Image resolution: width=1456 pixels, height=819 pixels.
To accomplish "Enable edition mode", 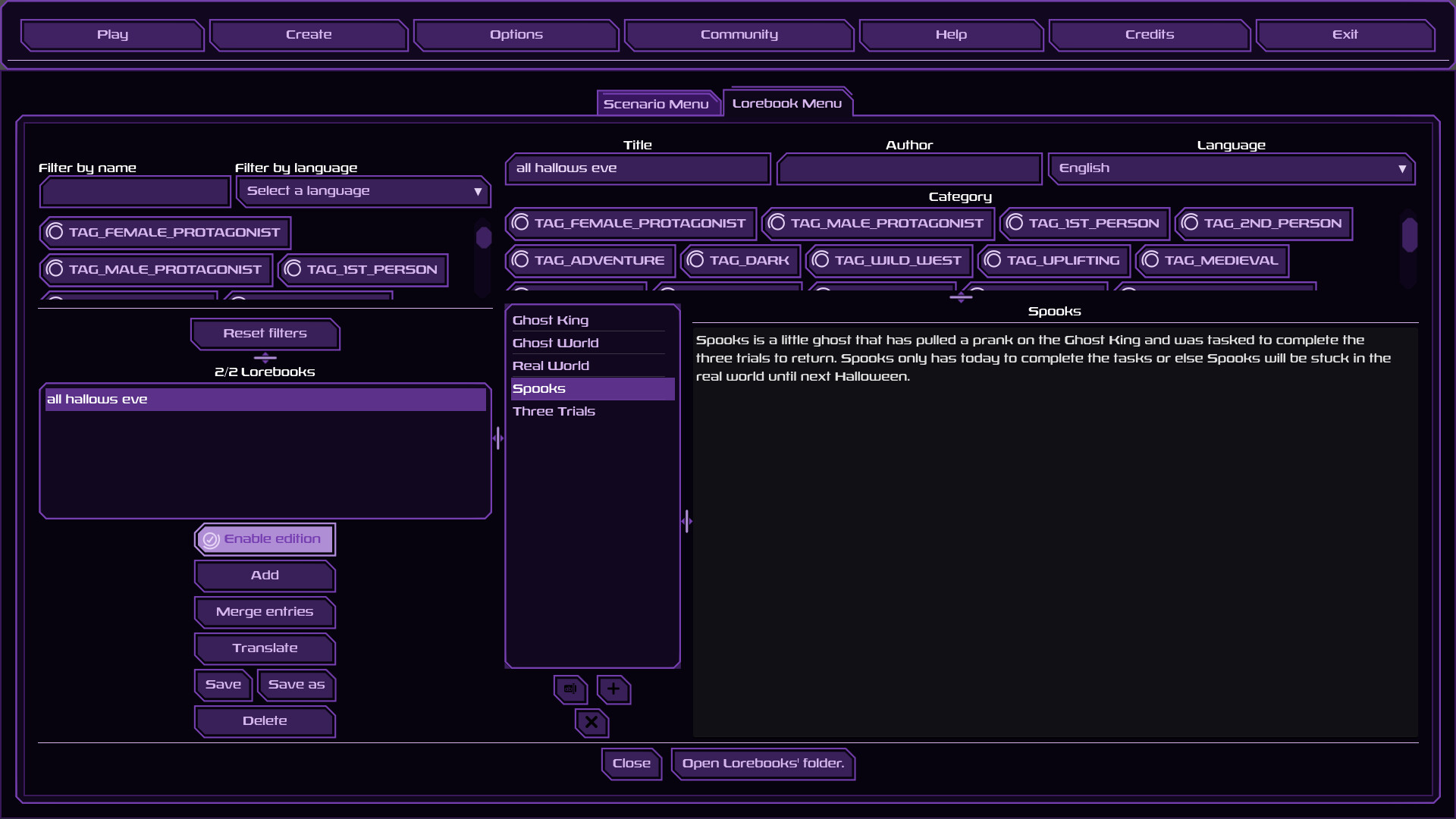I will [264, 538].
